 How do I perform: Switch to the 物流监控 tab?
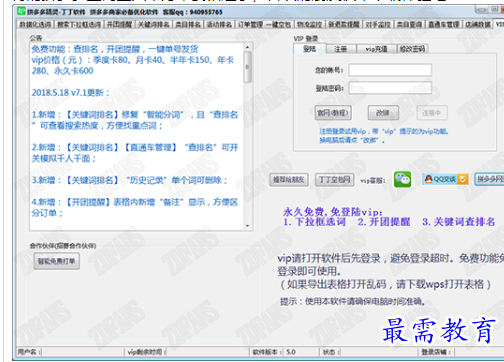pyautogui.click(x=310, y=24)
